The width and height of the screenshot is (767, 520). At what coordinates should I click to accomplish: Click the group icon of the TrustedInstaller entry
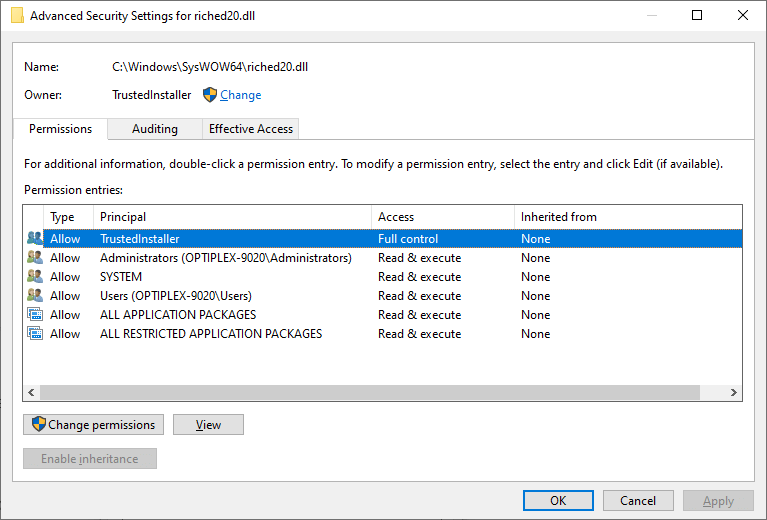point(35,238)
